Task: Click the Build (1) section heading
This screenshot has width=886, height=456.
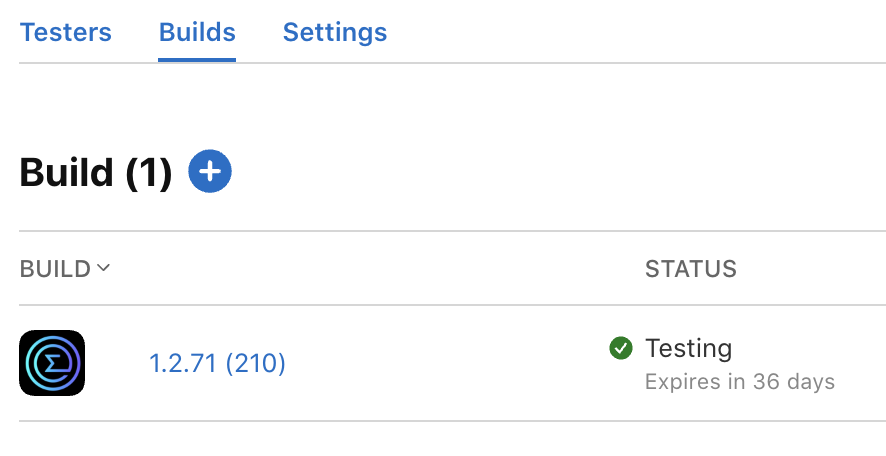Action: click(x=95, y=172)
